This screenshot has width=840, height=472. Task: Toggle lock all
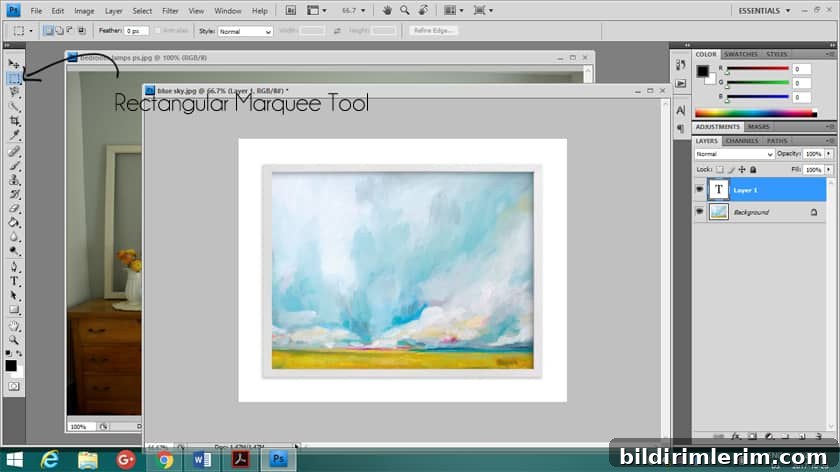click(x=753, y=170)
